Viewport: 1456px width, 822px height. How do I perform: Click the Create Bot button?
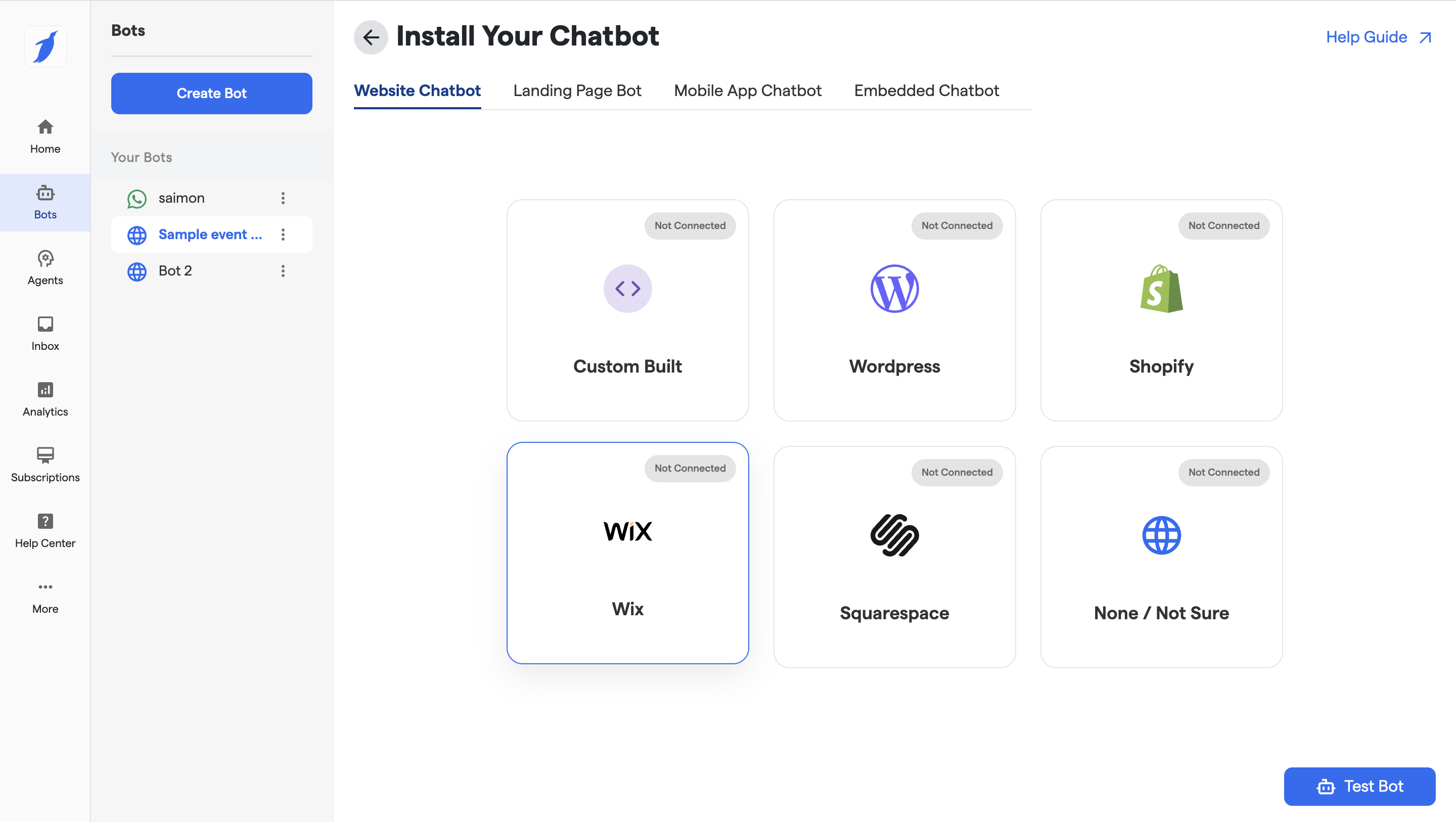tap(211, 94)
